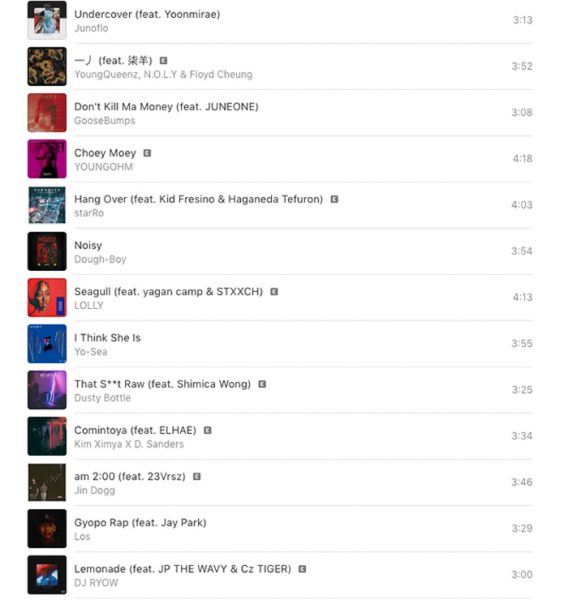Click the explicit icon beside Comintoya

207,430
